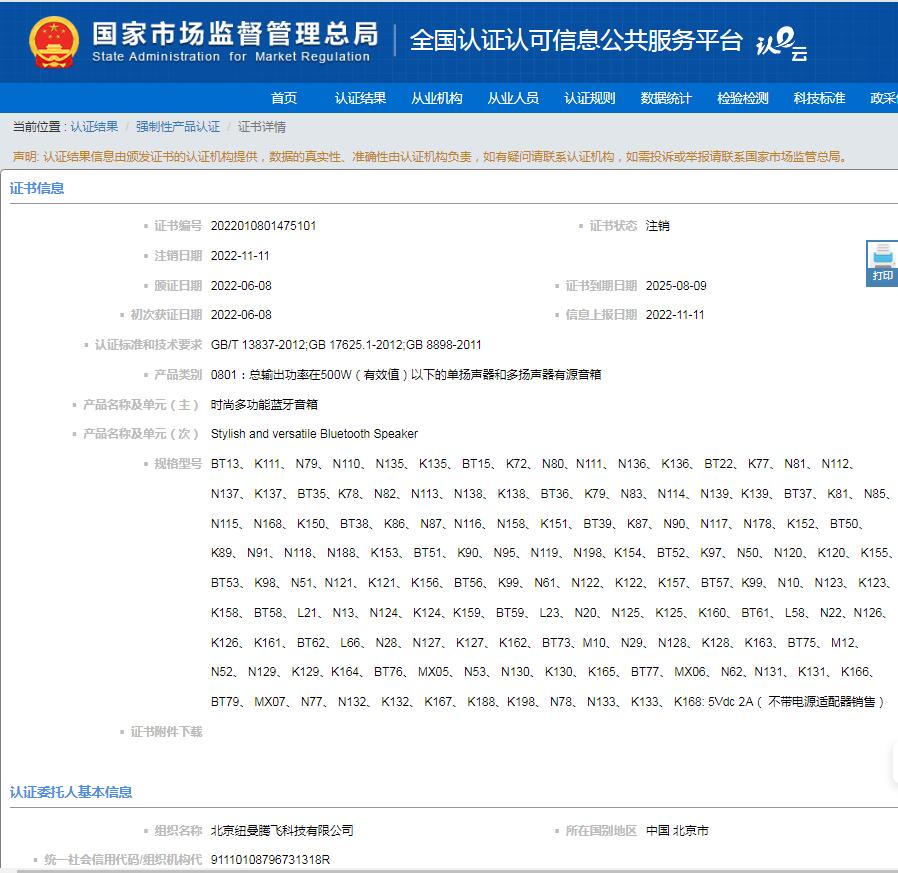Click the region value 中国 北京市
Image resolution: width=898 pixels, height=873 pixels.
pos(677,831)
